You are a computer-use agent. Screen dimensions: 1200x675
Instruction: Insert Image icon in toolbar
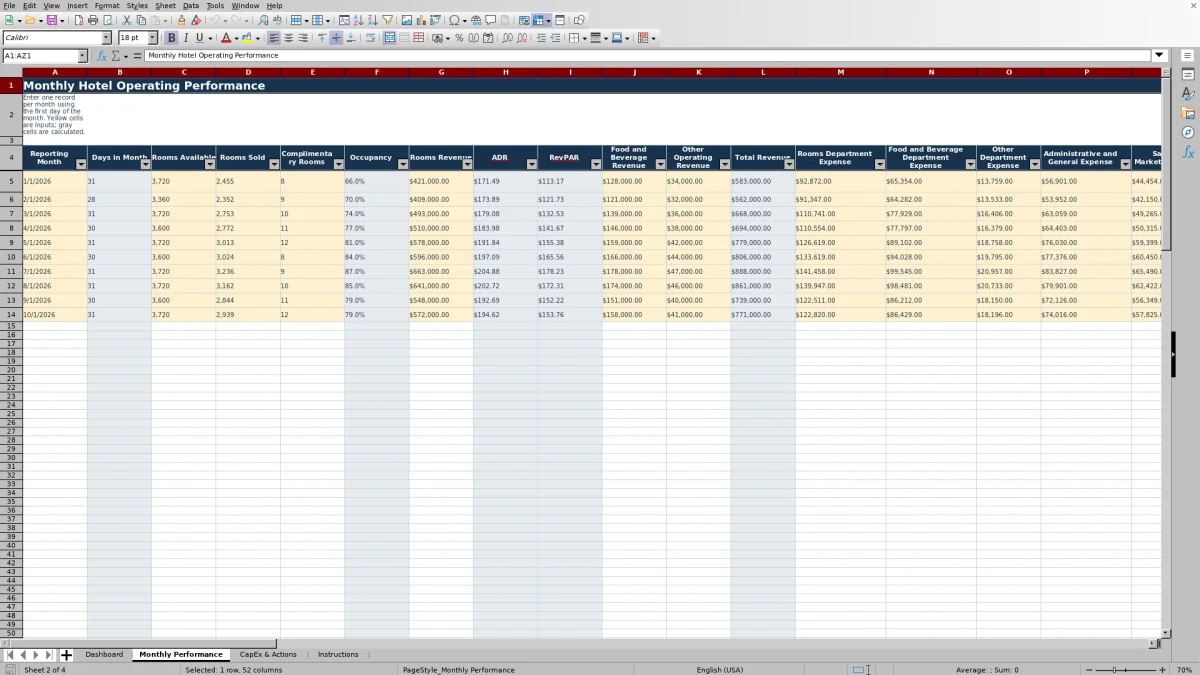coord(406,20)
